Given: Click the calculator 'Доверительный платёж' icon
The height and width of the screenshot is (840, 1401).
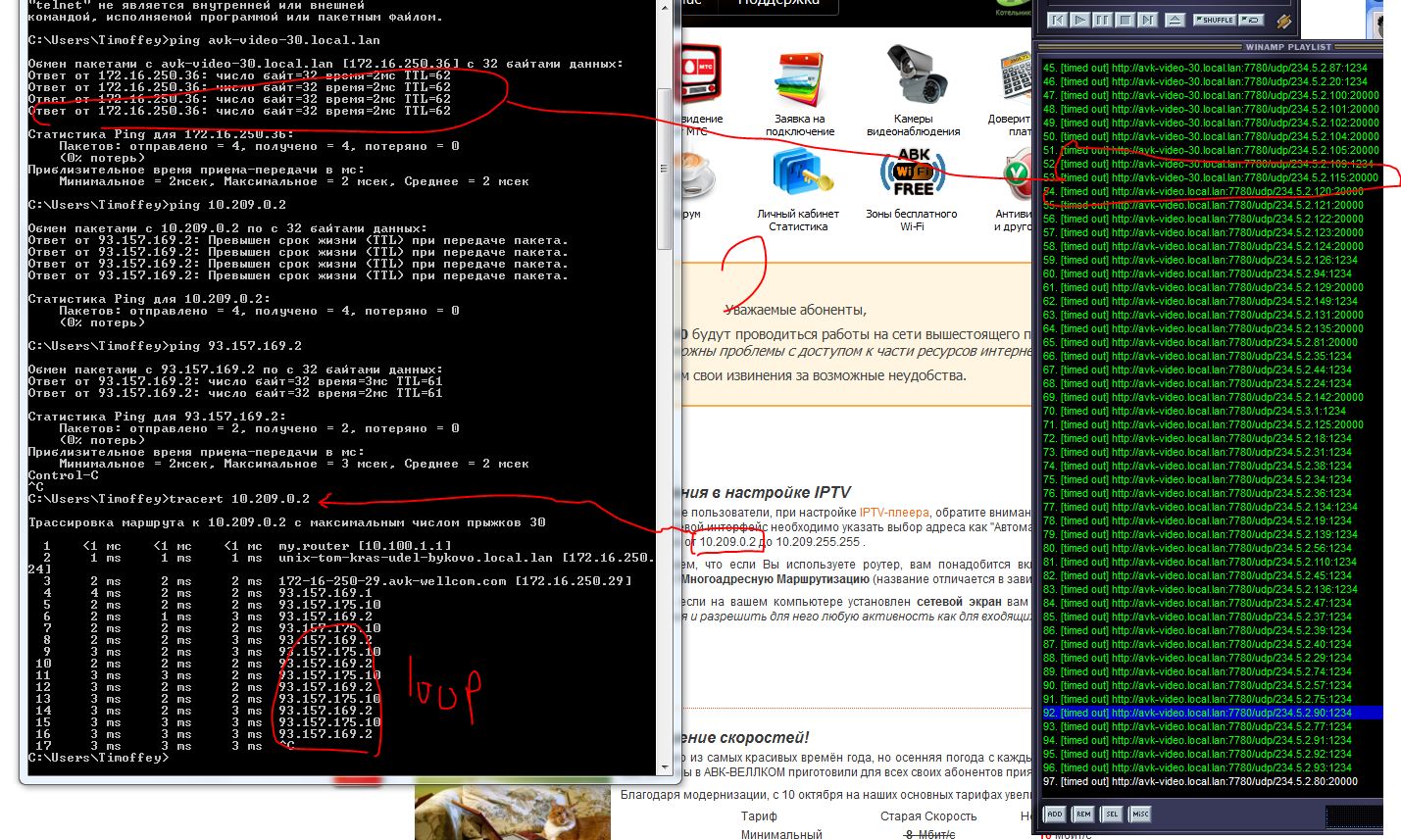Looking at the screenshot, I should point(1017,76).
